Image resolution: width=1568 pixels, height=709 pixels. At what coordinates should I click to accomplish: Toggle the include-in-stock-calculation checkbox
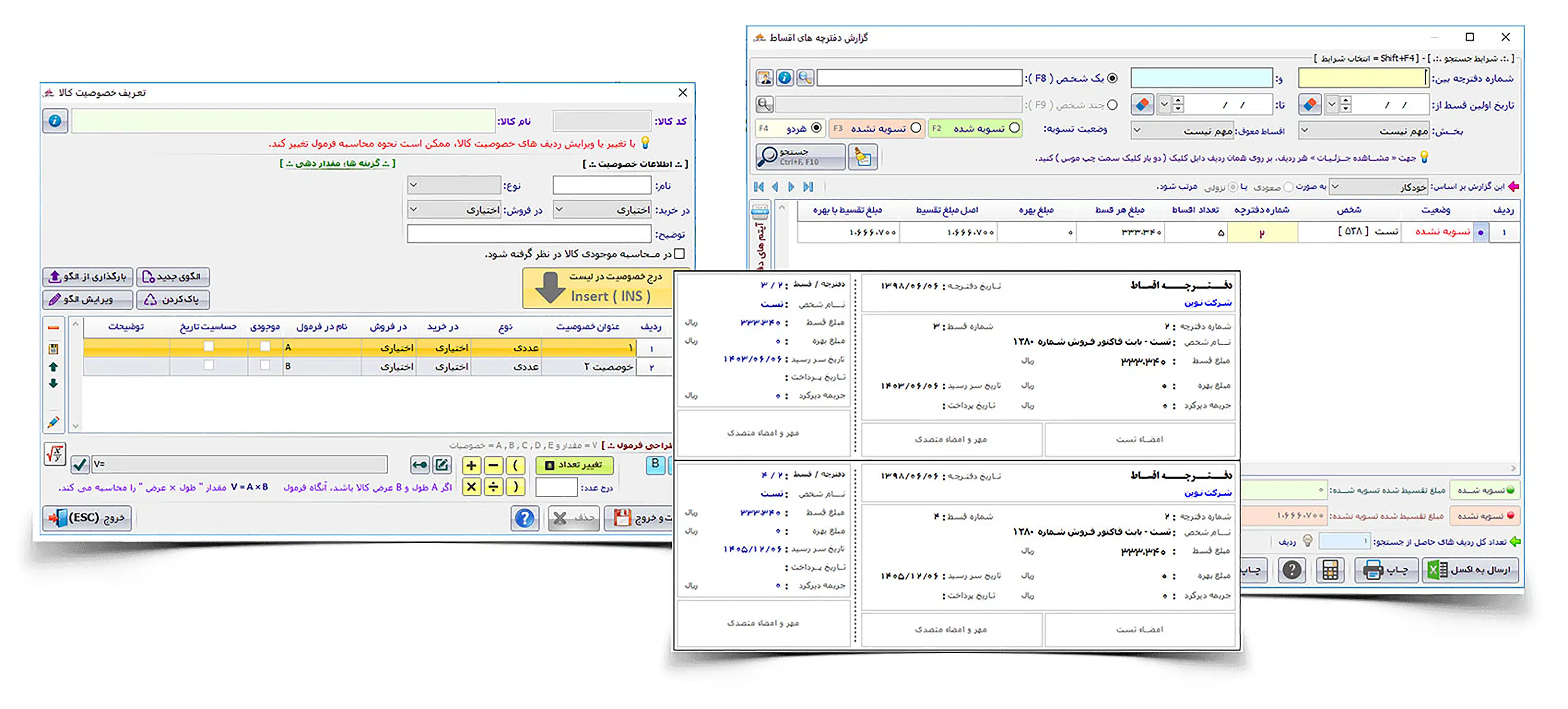pos(680,253)
